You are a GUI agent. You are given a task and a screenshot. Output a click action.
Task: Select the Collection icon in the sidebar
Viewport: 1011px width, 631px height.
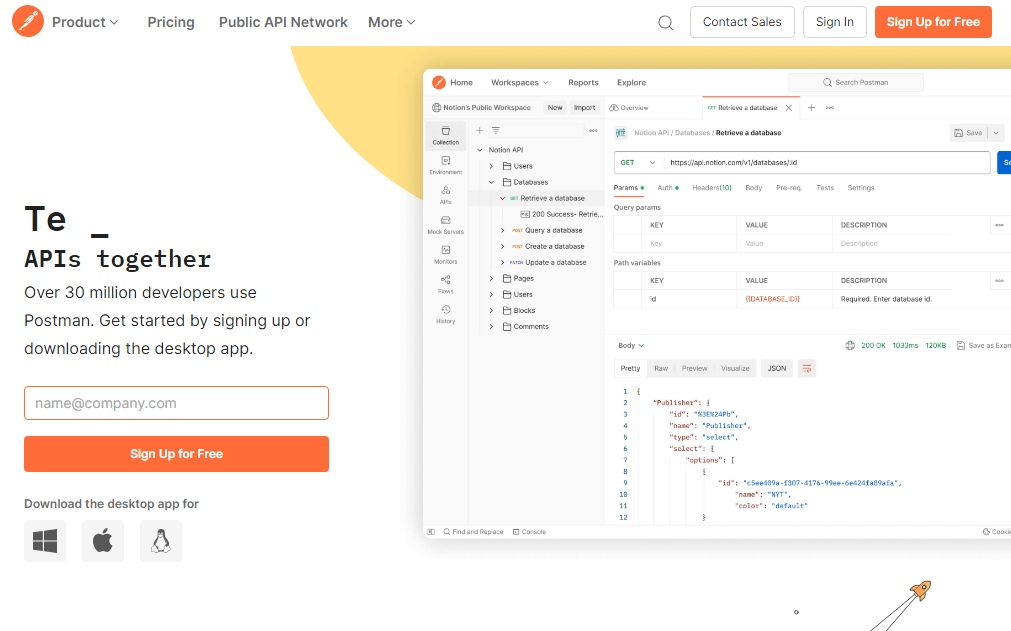446,135
